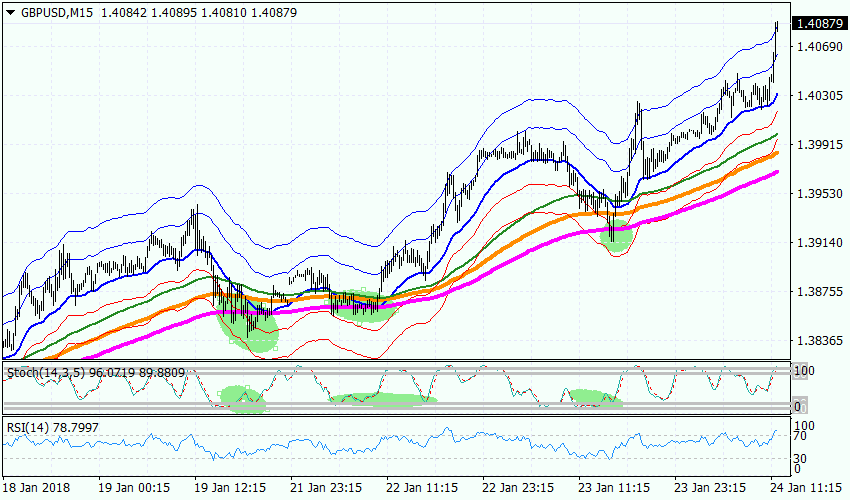Select the green ellipse on 22 Jan consolidation
This screenshot has height=500, width=850.
362,306
